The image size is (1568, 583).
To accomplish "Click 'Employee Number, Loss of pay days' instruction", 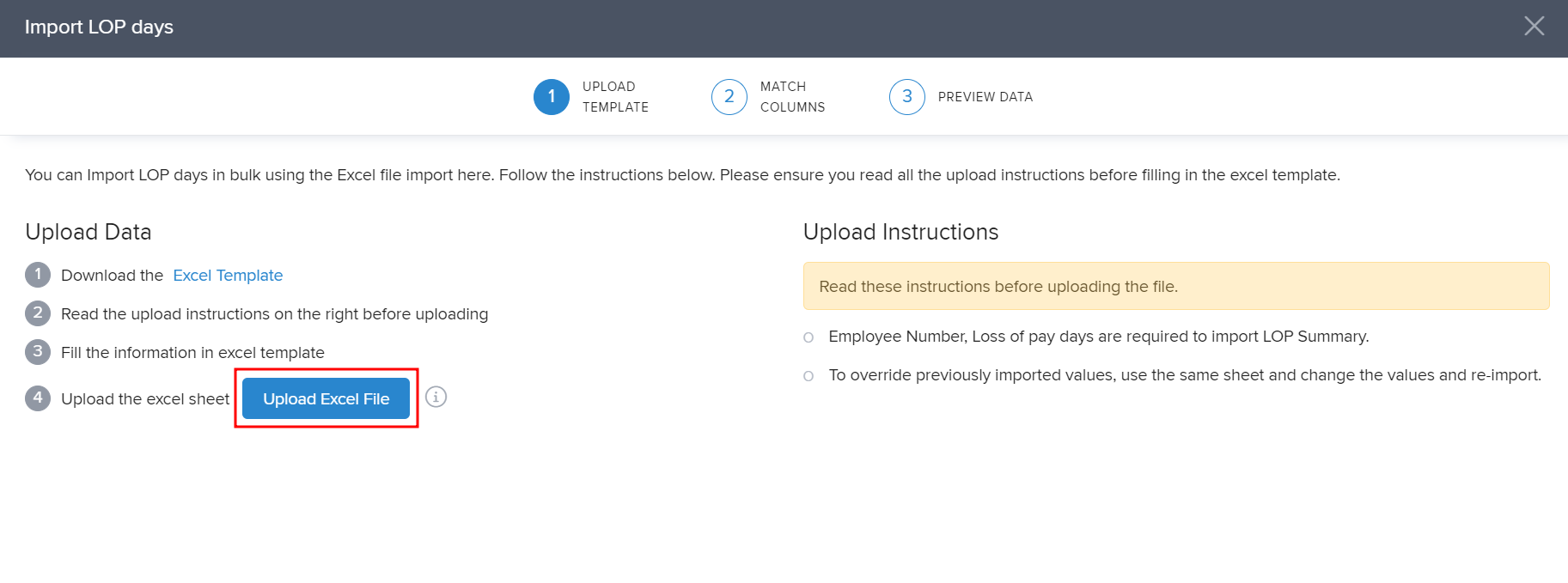I will (1099, 337).
